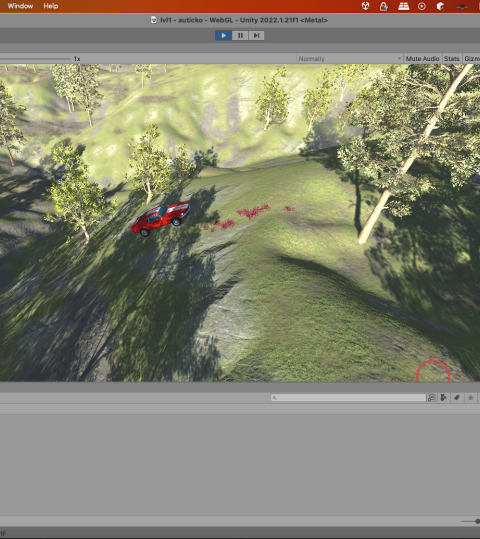The height and width of the screenshot is (539, 480).
Task: Click the white cube menu bar icon
Action: point(440,6)
